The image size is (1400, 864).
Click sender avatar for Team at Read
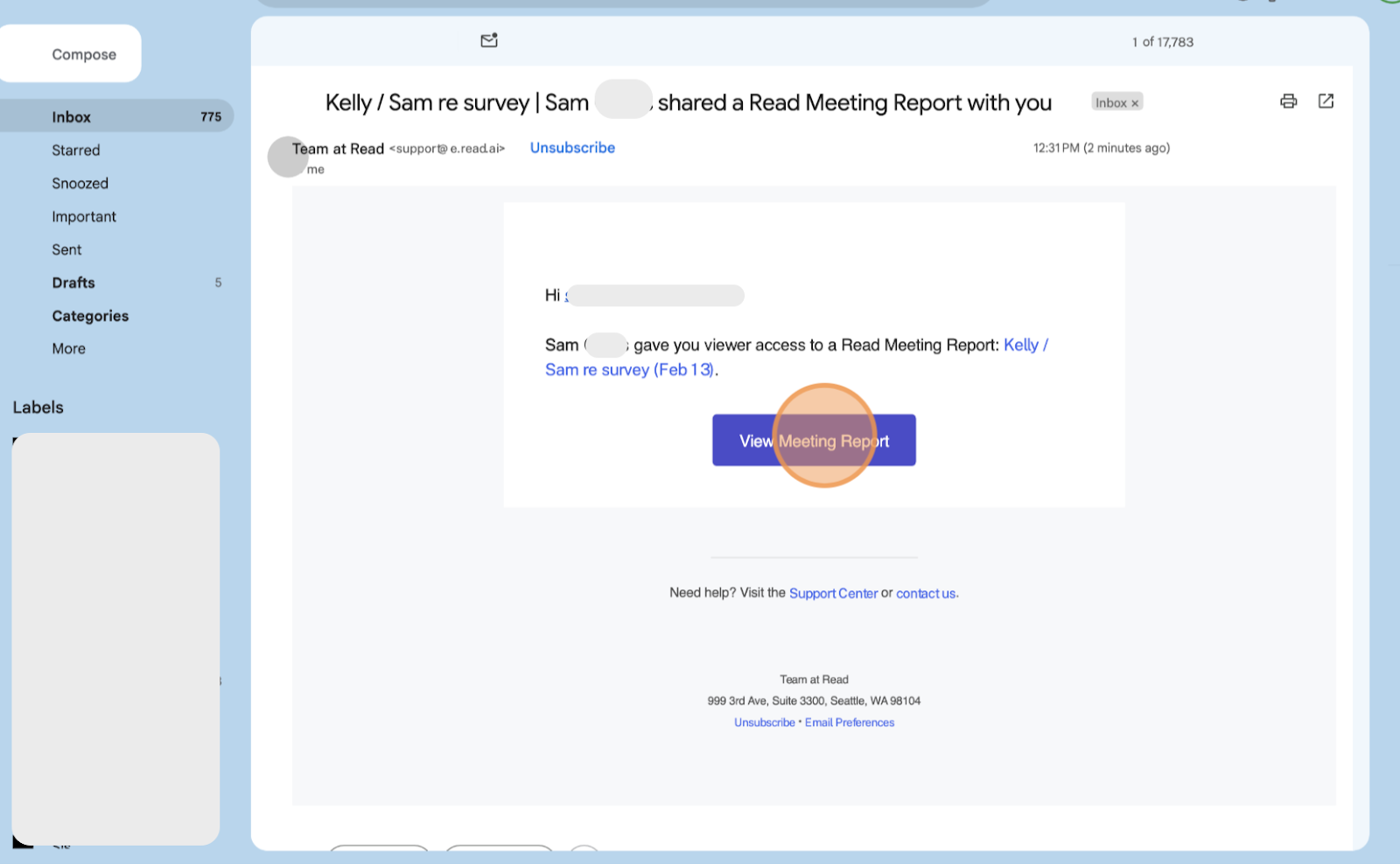point(288,157)
